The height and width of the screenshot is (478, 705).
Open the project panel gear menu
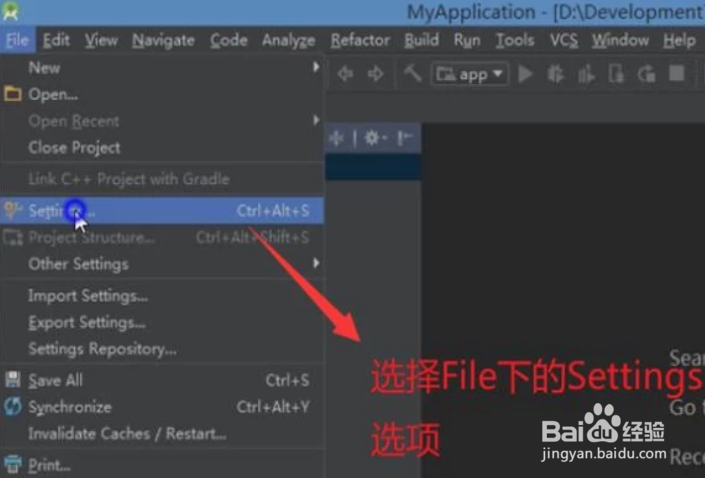click(x=375, y=138)
